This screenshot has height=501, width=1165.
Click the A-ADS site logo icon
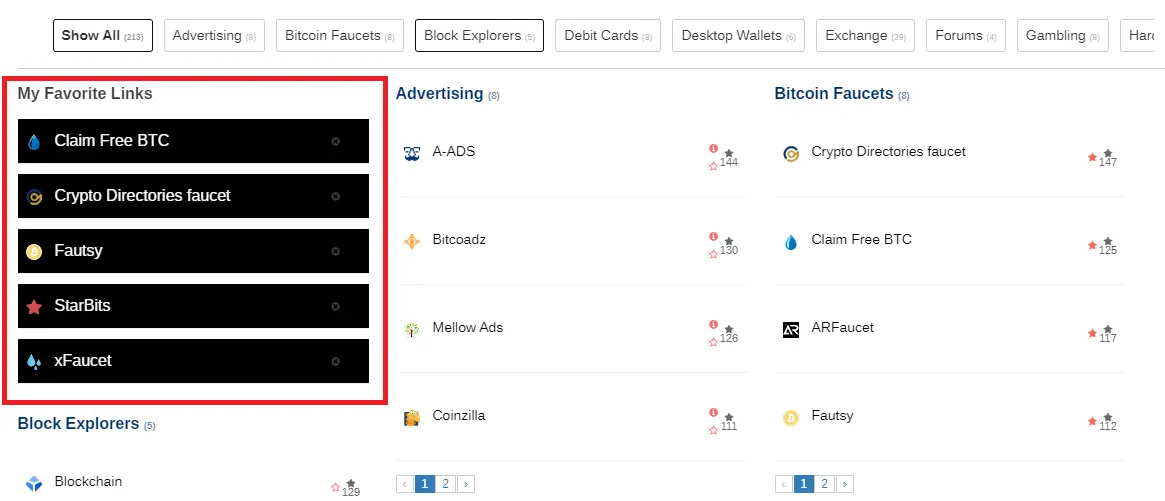(x=412, y=153)
